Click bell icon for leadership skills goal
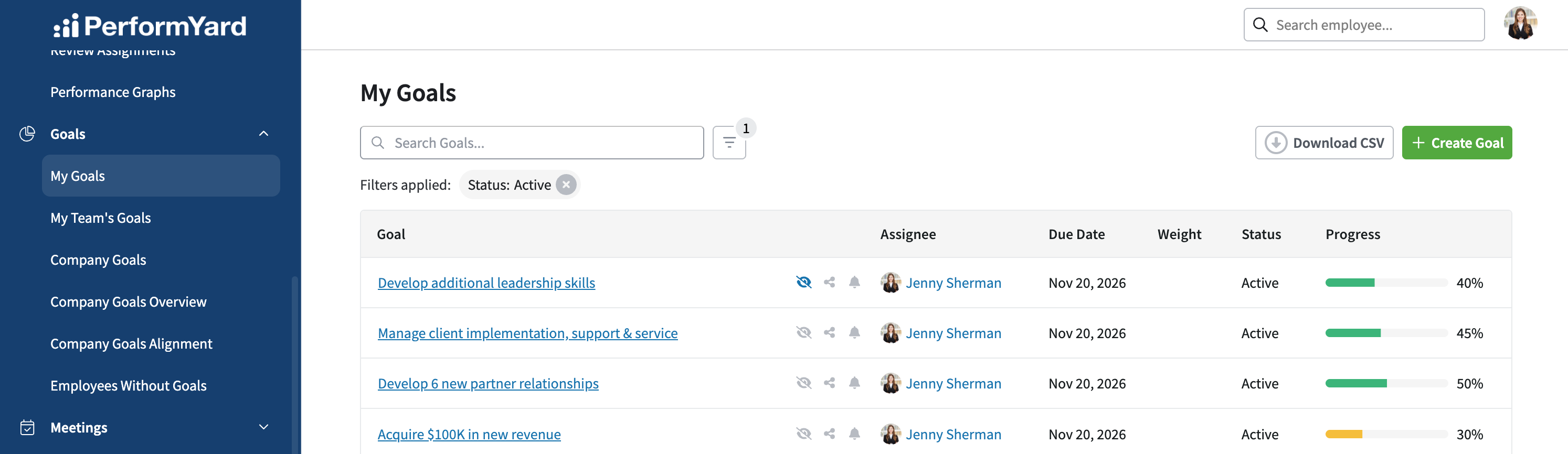Viewport: 1568px width, 454px height. coord(855,282)
